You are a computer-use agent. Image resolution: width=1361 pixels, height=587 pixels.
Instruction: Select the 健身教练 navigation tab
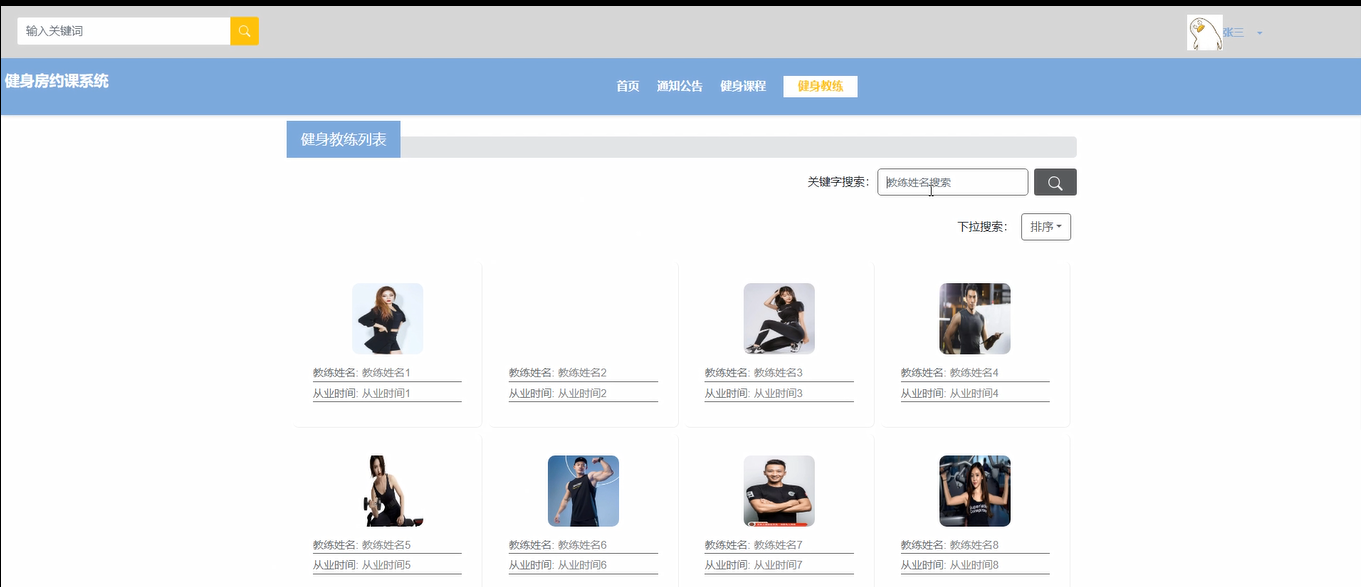click(820, 86)
